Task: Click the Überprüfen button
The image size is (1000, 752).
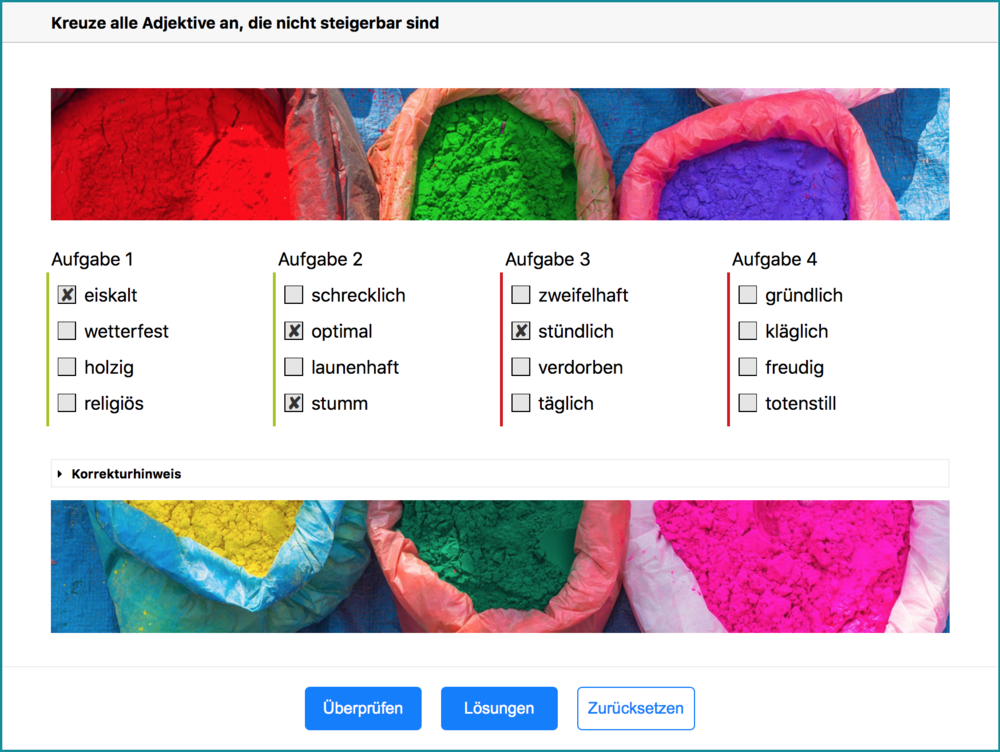Action: 363,708
